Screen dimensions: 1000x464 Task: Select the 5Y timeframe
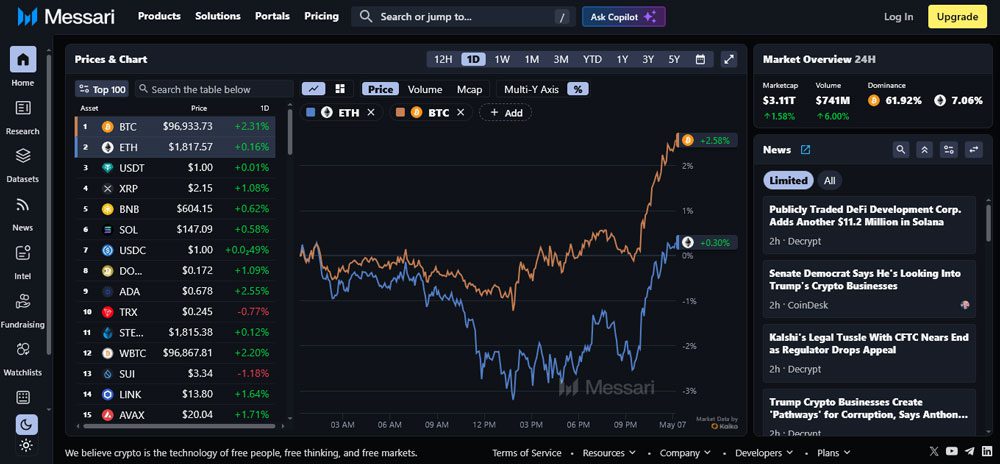674,59
